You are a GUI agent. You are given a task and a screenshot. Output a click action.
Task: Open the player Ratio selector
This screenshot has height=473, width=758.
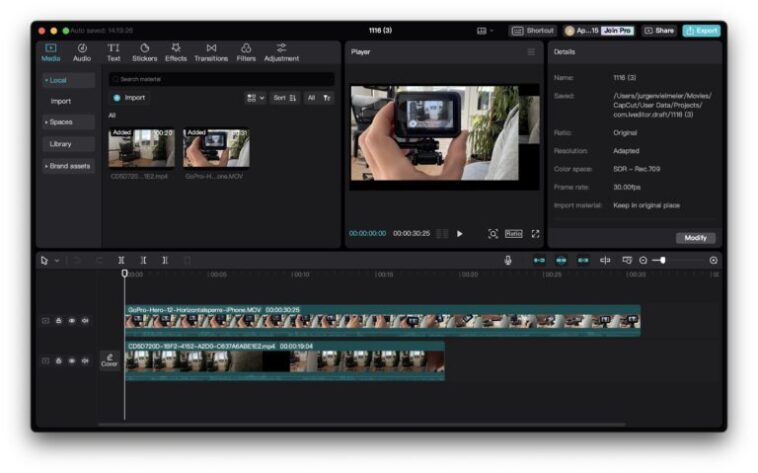(513, 234)
